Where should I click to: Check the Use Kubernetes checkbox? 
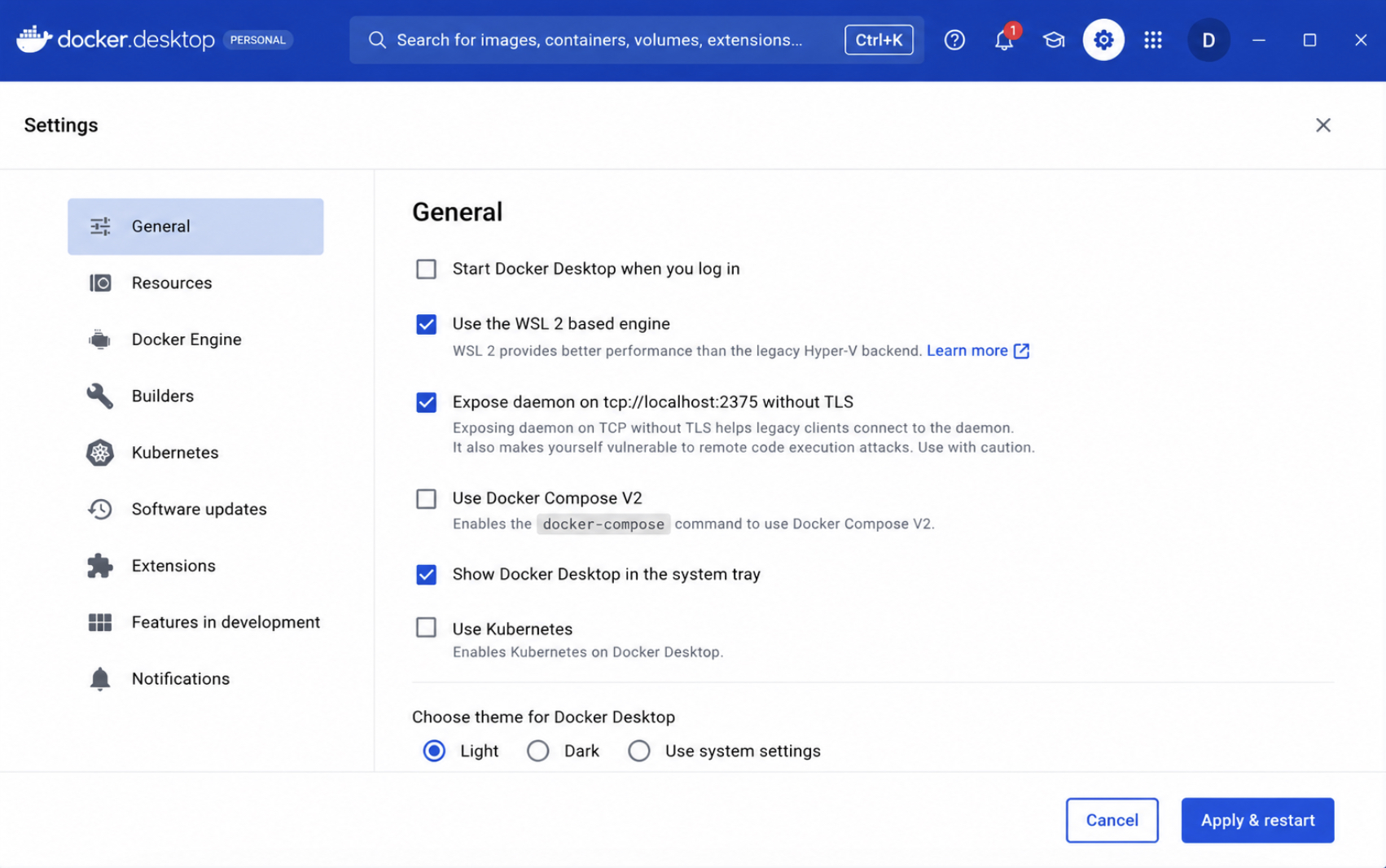point(426,628)
